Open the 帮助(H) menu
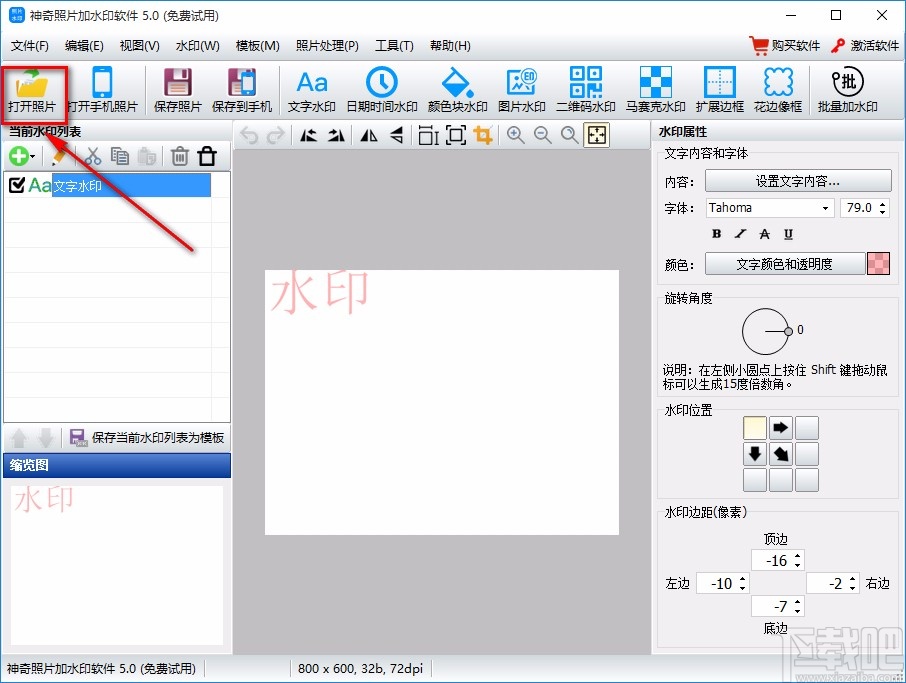 450,46
